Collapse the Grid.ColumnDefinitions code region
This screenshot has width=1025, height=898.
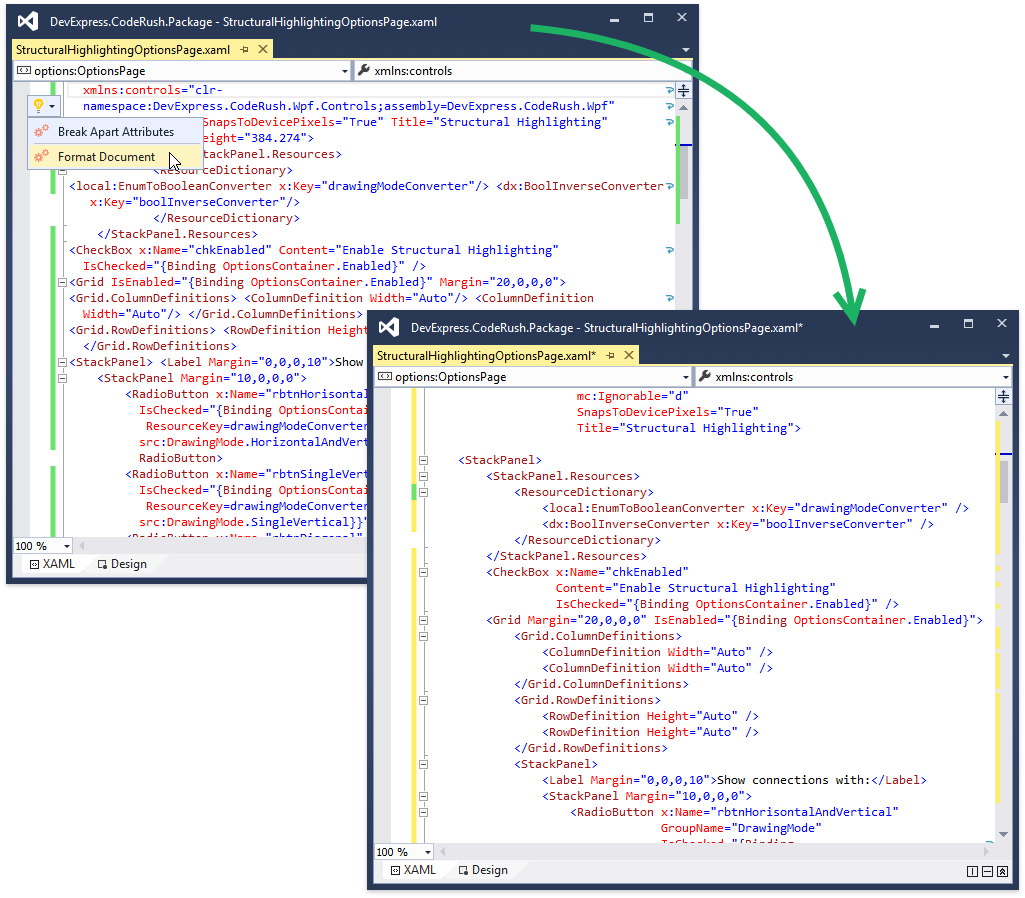[x=424, y=635]
